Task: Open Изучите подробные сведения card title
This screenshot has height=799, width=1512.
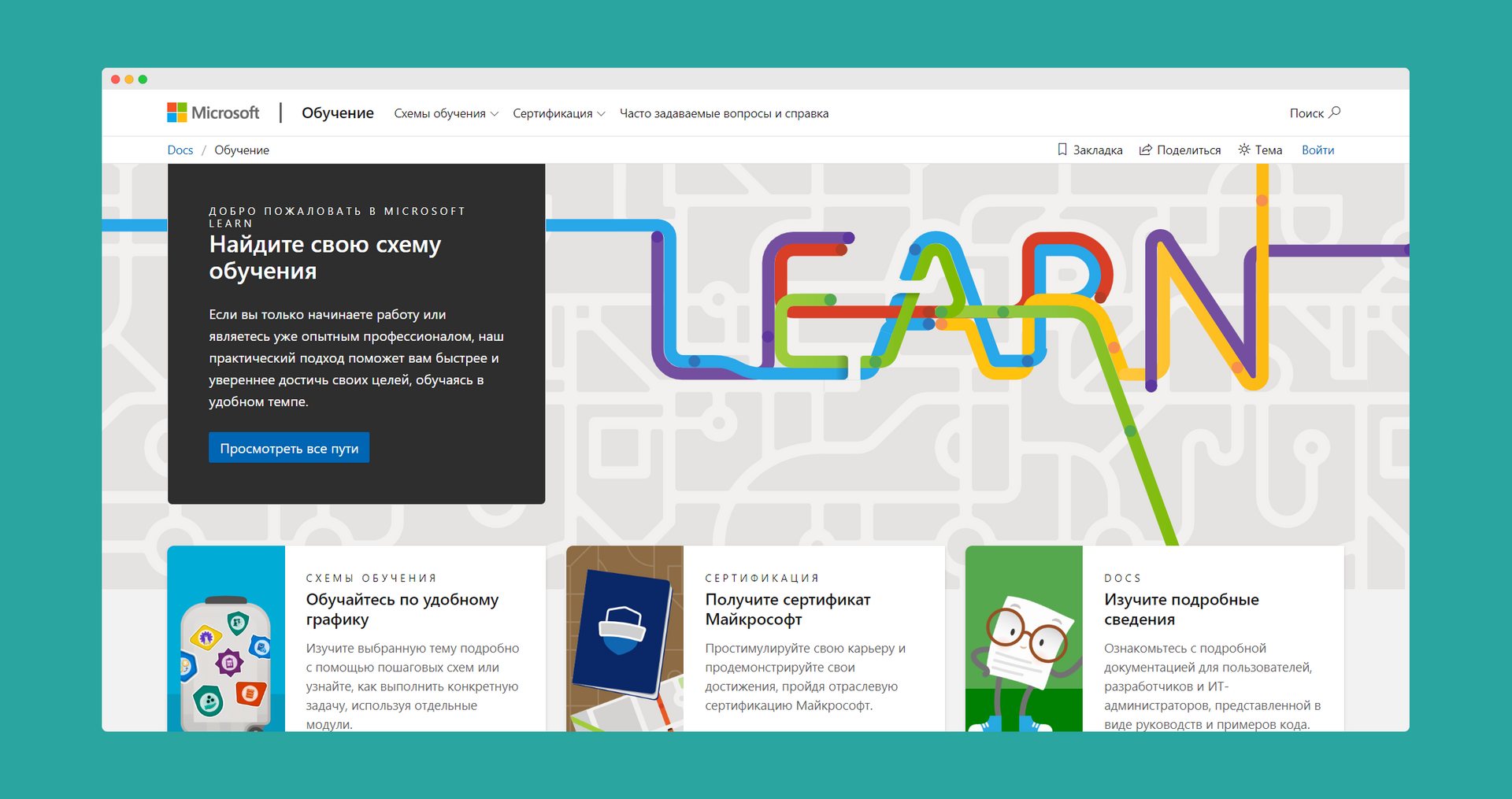Action: [x=1181, y=609]
